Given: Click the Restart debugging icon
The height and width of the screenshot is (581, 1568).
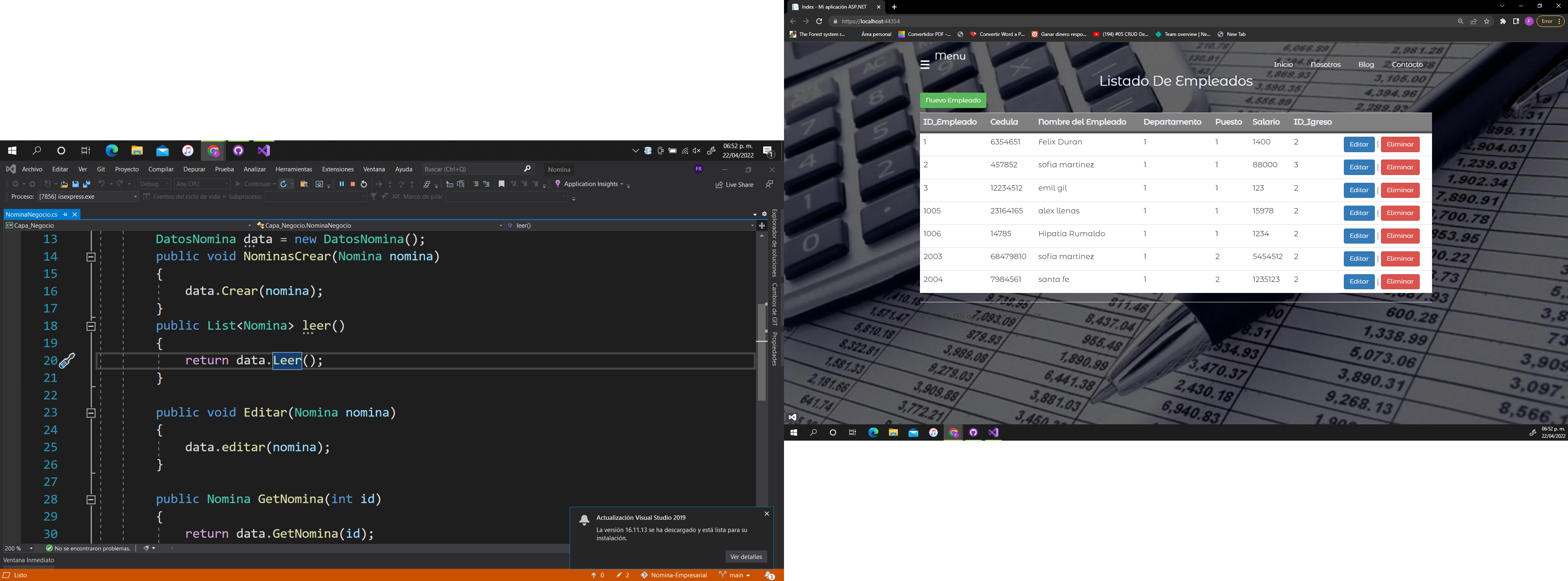Looking at the screenshot, I should [x=364, y=184].
